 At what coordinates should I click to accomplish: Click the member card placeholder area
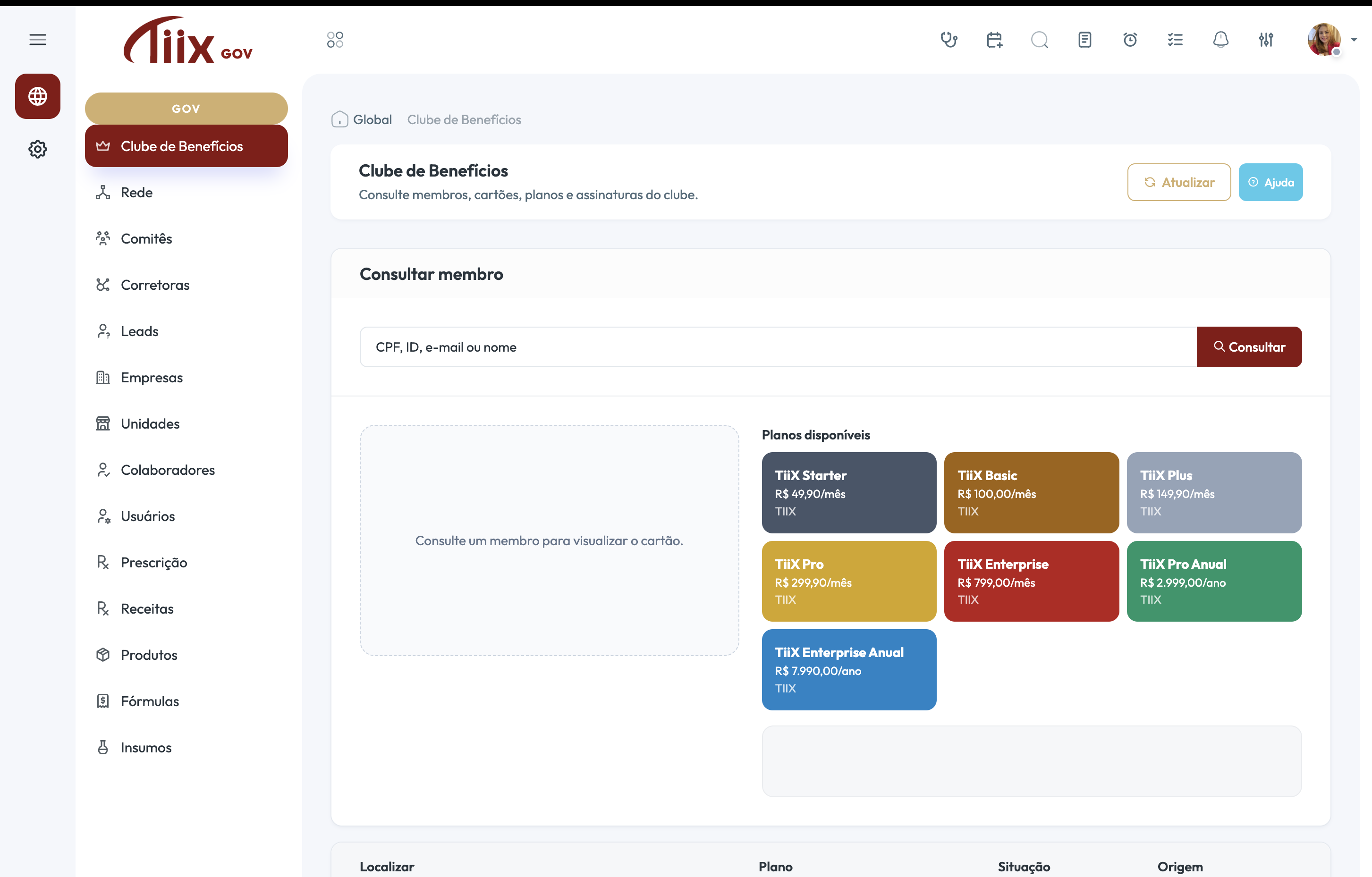(x=549, y=540)
